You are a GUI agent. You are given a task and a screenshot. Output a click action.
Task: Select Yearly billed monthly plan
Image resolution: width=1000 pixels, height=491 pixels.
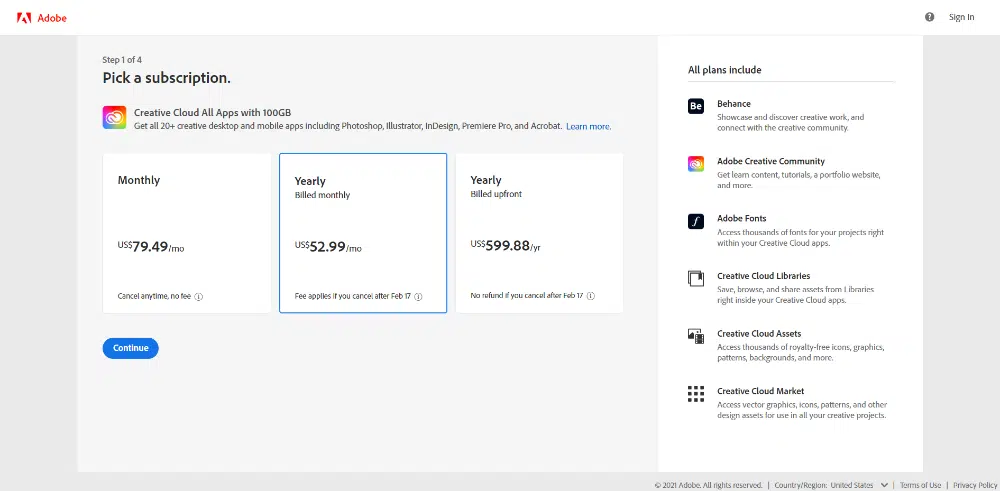[x=362, y=233]
